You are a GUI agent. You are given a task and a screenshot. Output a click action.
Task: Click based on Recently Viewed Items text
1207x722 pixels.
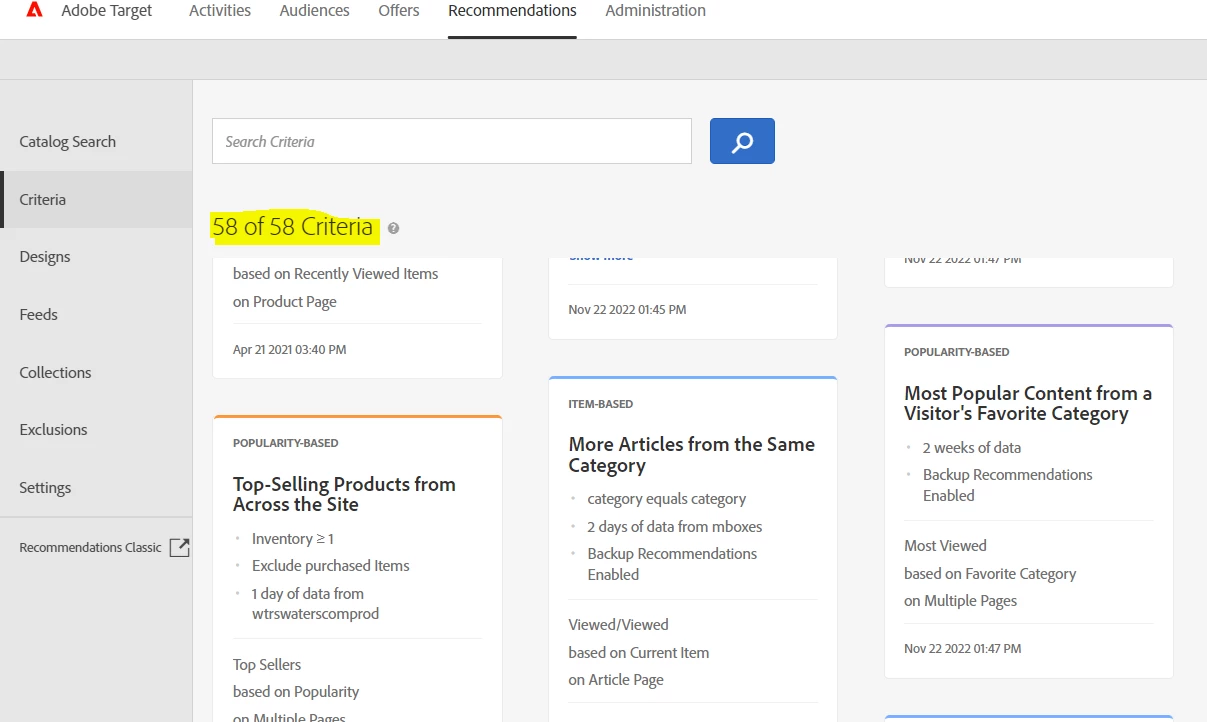(x=336, y=274)
